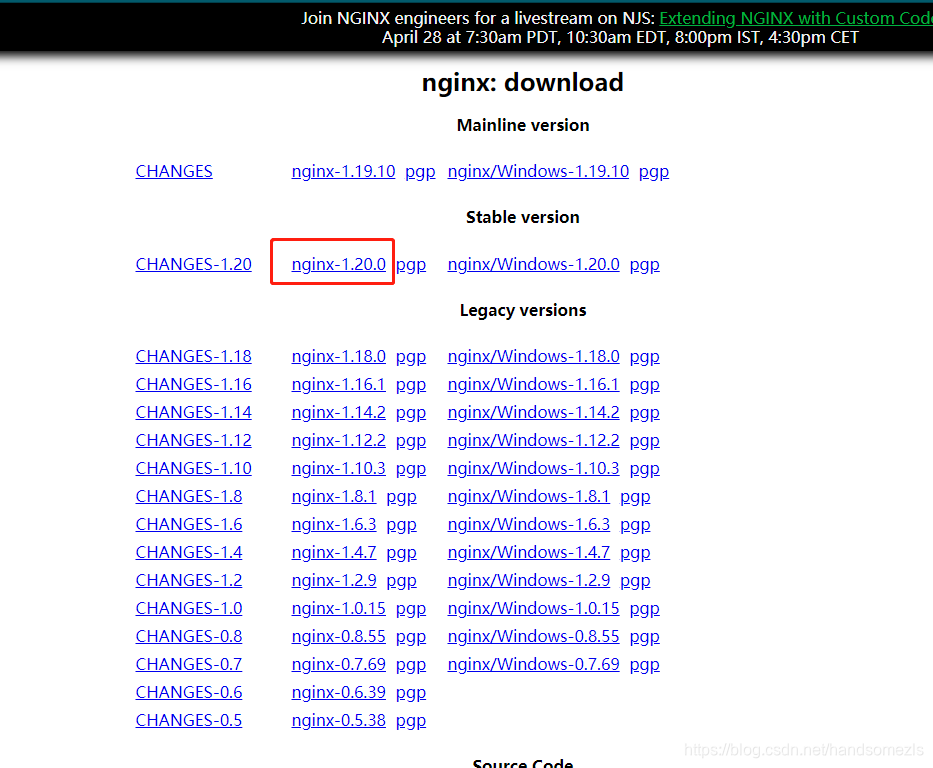Screen dimensions: 933x768
Task: Open pgp signature for nginx-1.20.0
Action: pos(411,265)
